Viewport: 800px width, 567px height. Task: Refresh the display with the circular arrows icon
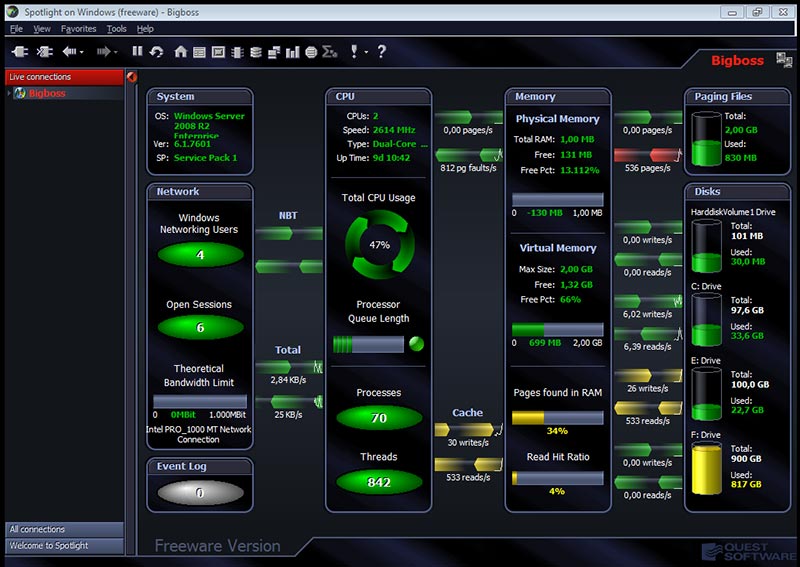157,52
